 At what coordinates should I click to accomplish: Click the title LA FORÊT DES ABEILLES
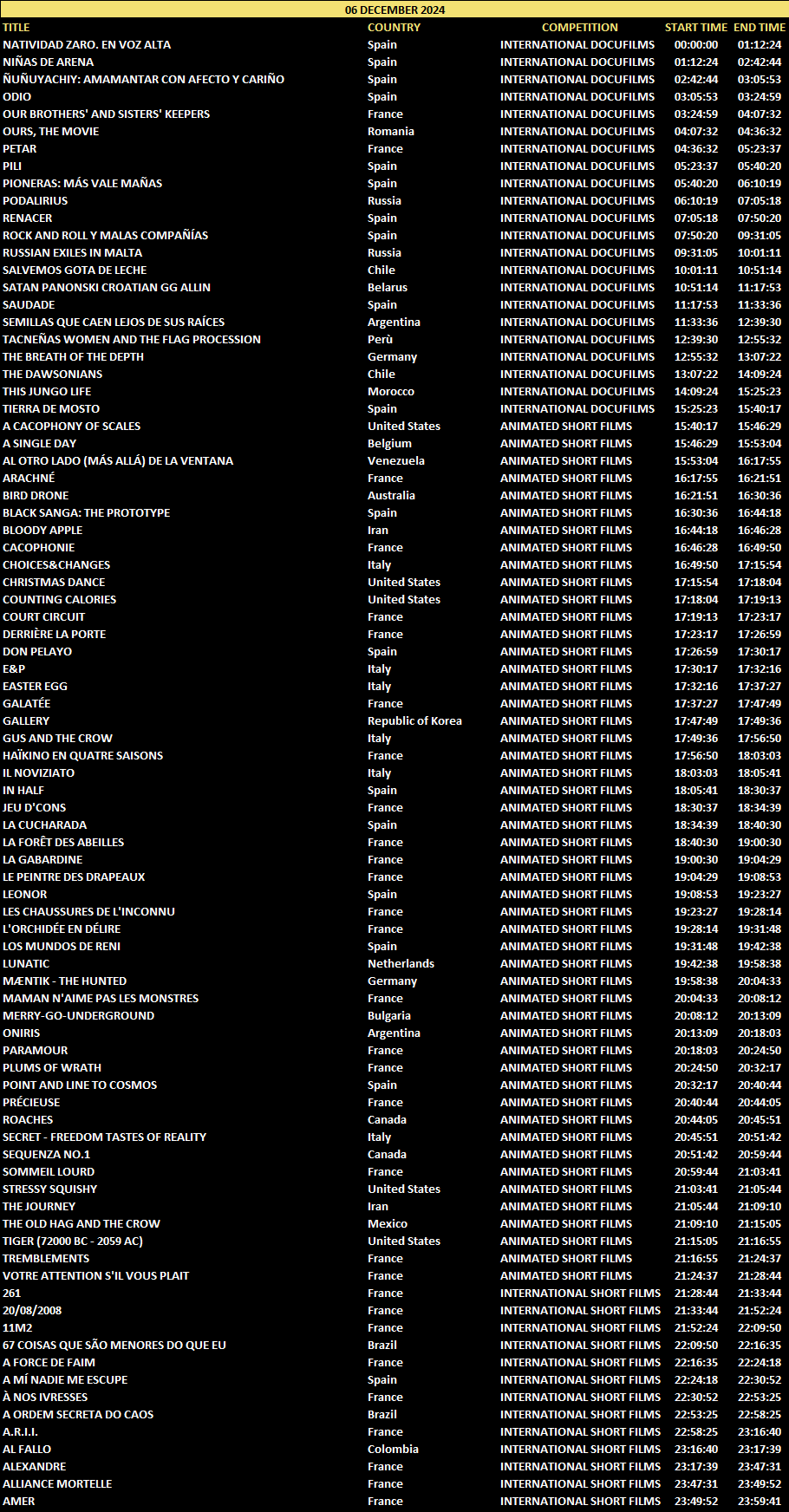pos(63,842)
